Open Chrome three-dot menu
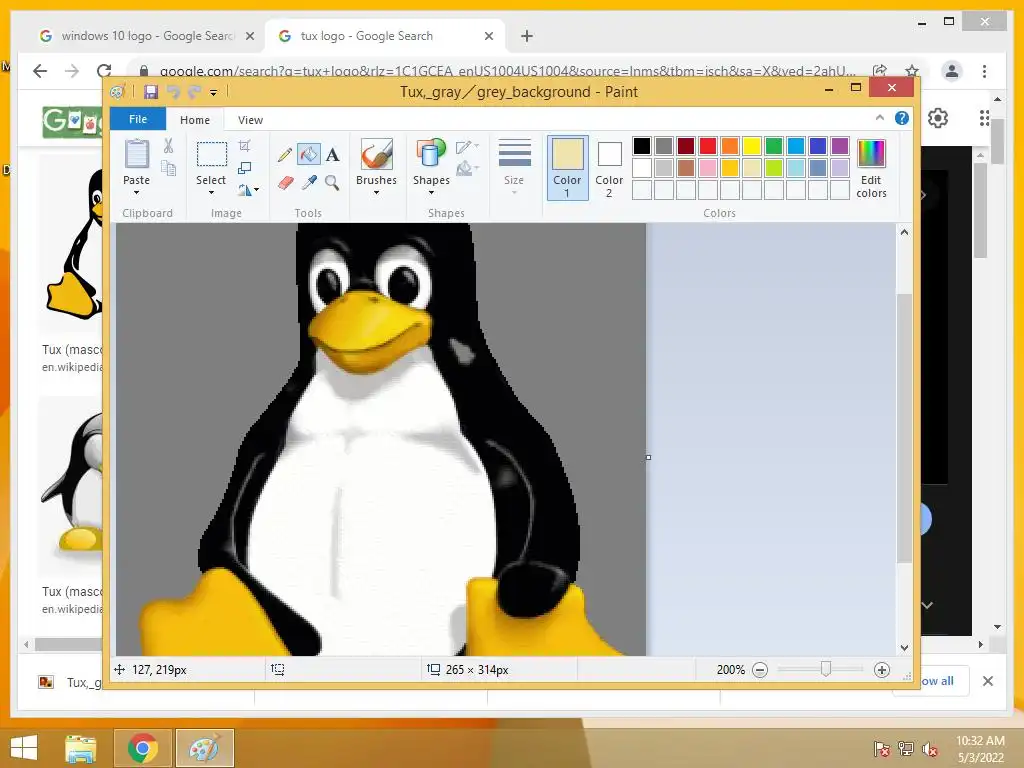Viewport: 1024px width, 768px height. (x=984, y=71)
